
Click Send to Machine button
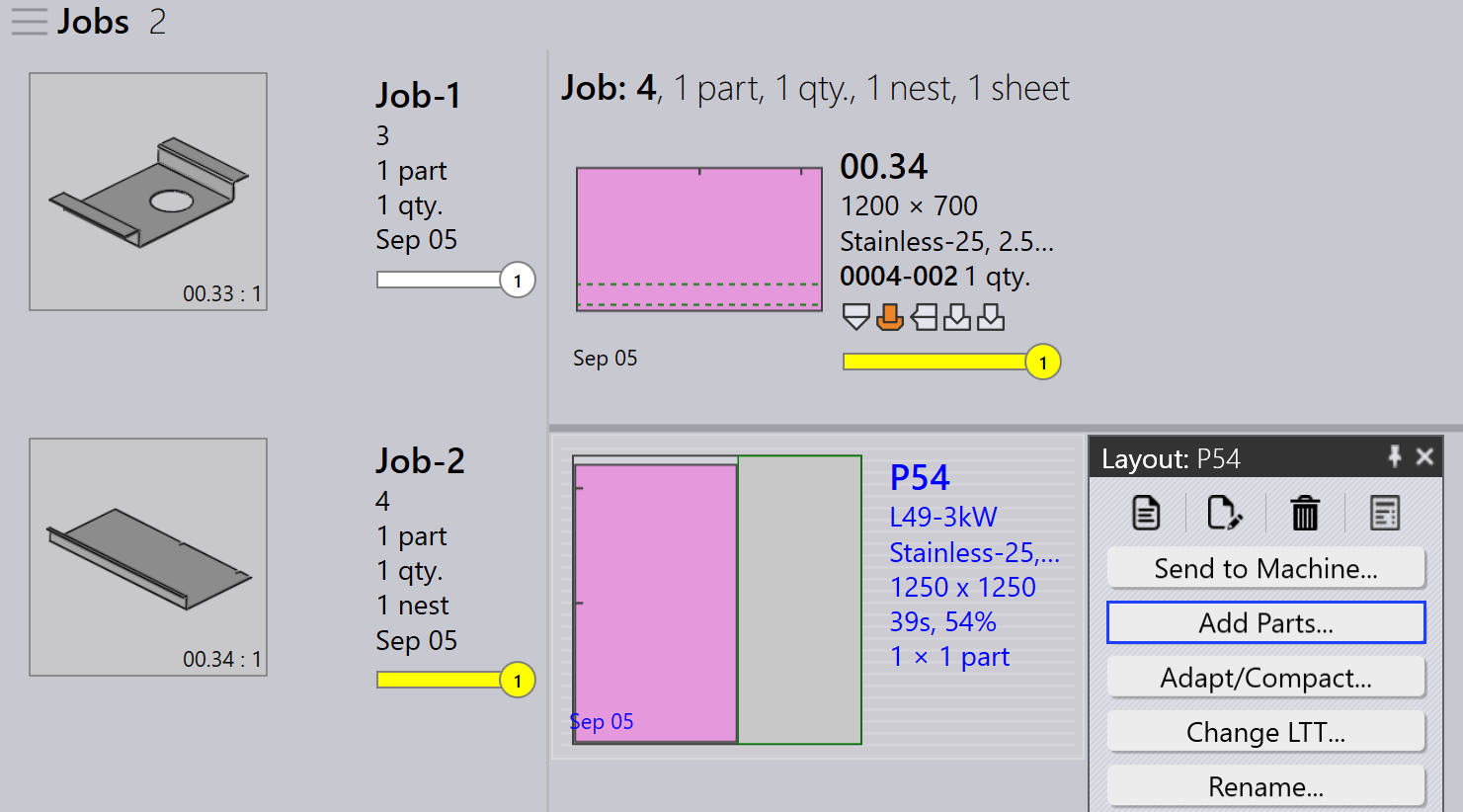(x=1265, y=568)
